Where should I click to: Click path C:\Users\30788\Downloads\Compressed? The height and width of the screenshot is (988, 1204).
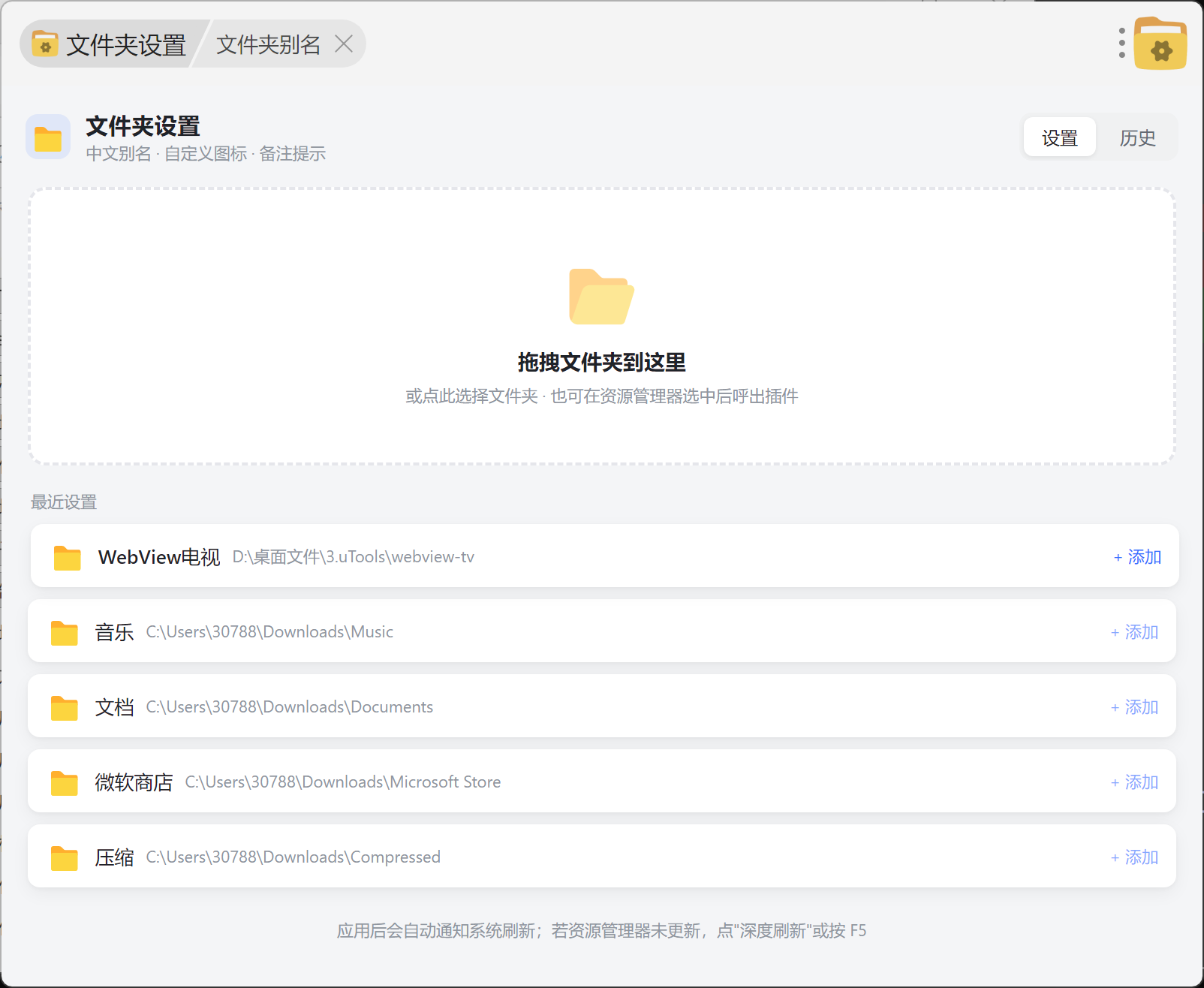[293, 857]
